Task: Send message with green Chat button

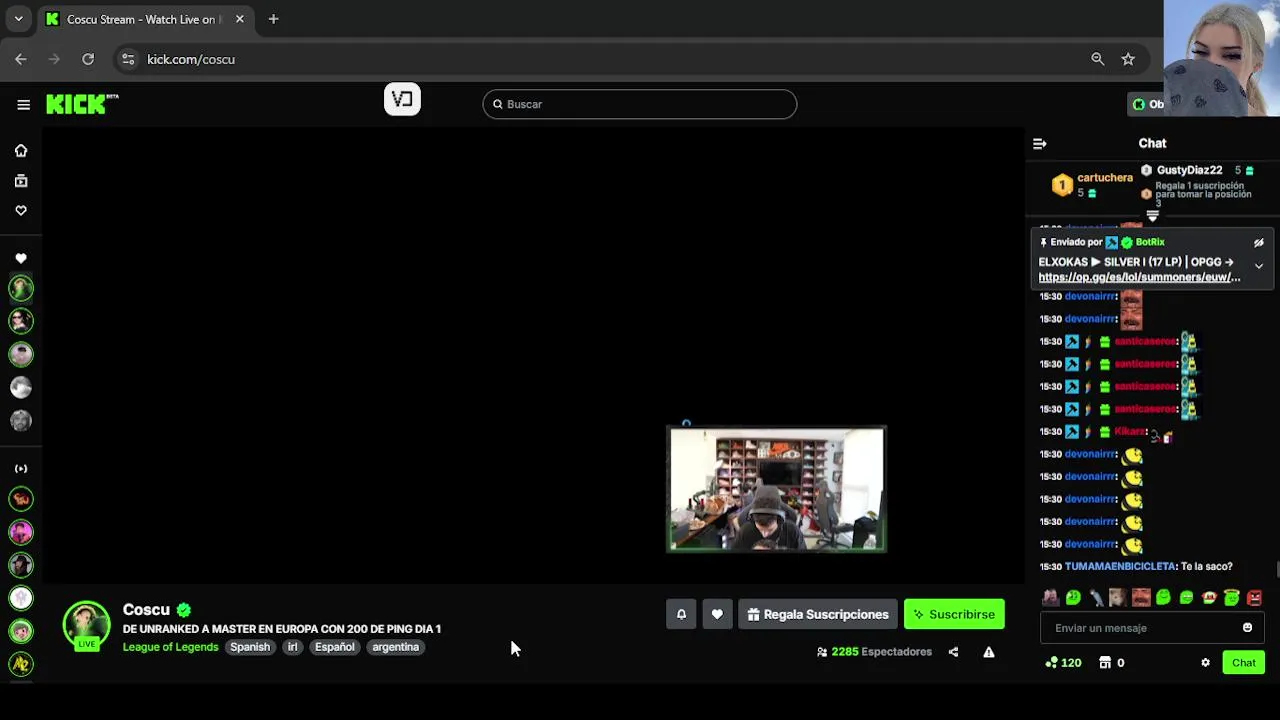Action: click(x=1243, y=663)
